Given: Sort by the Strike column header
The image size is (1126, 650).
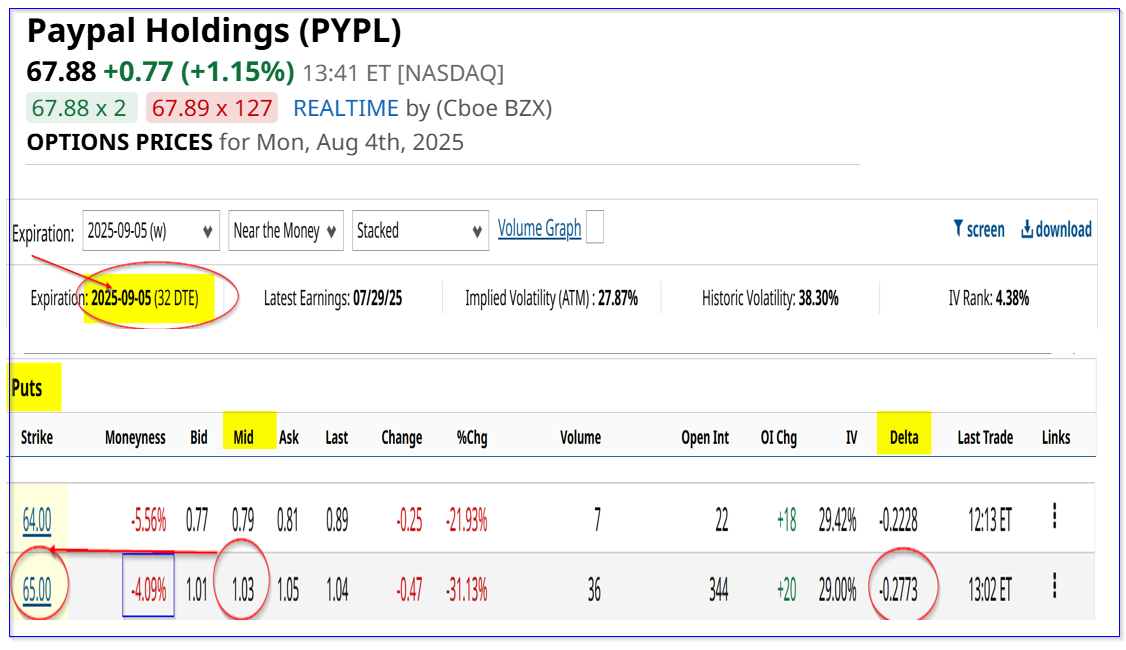Looking at the screenshot, I should click(x=37, y=437).
